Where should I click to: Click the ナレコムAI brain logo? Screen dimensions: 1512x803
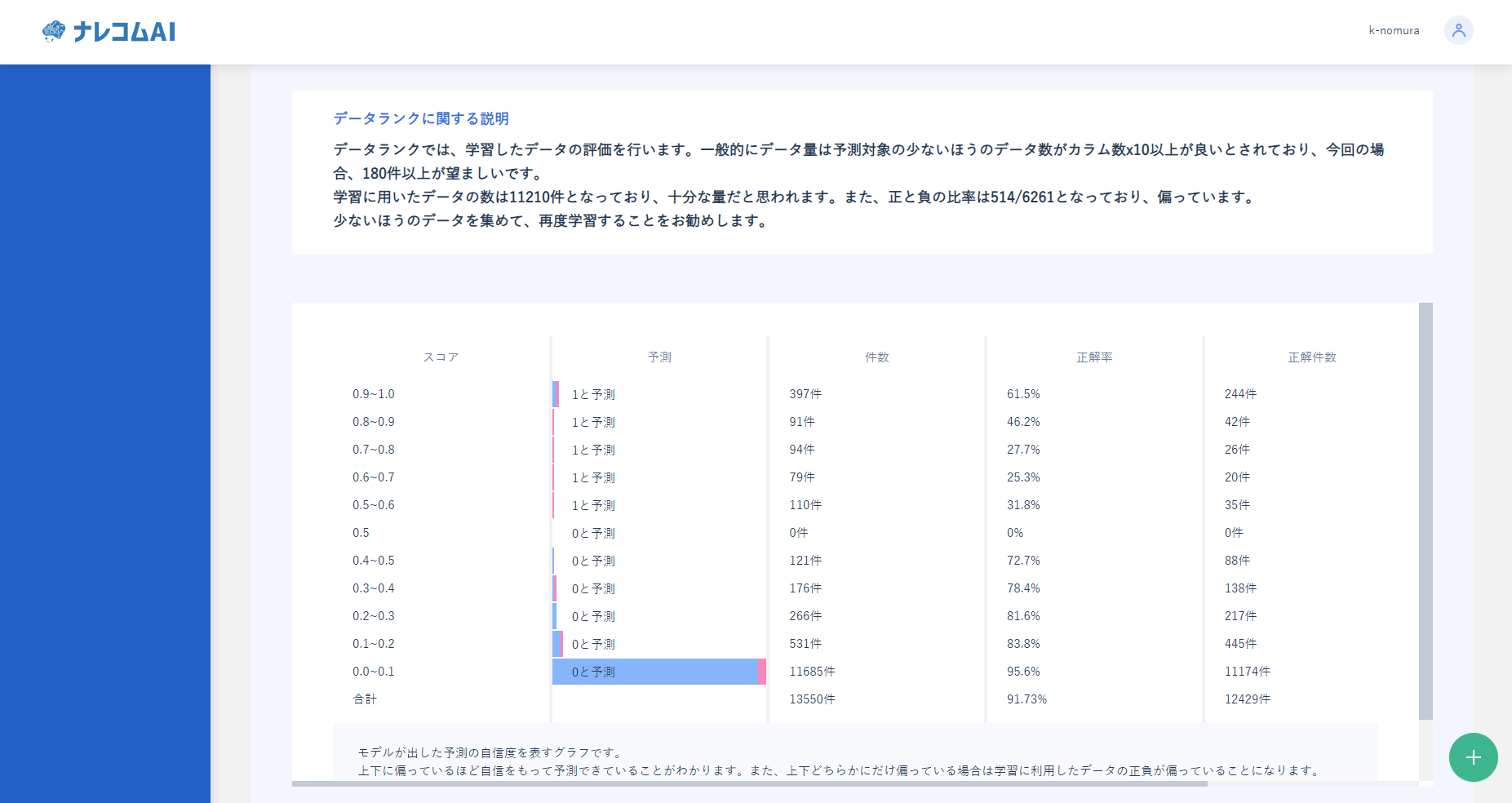(x=109, y=31)
